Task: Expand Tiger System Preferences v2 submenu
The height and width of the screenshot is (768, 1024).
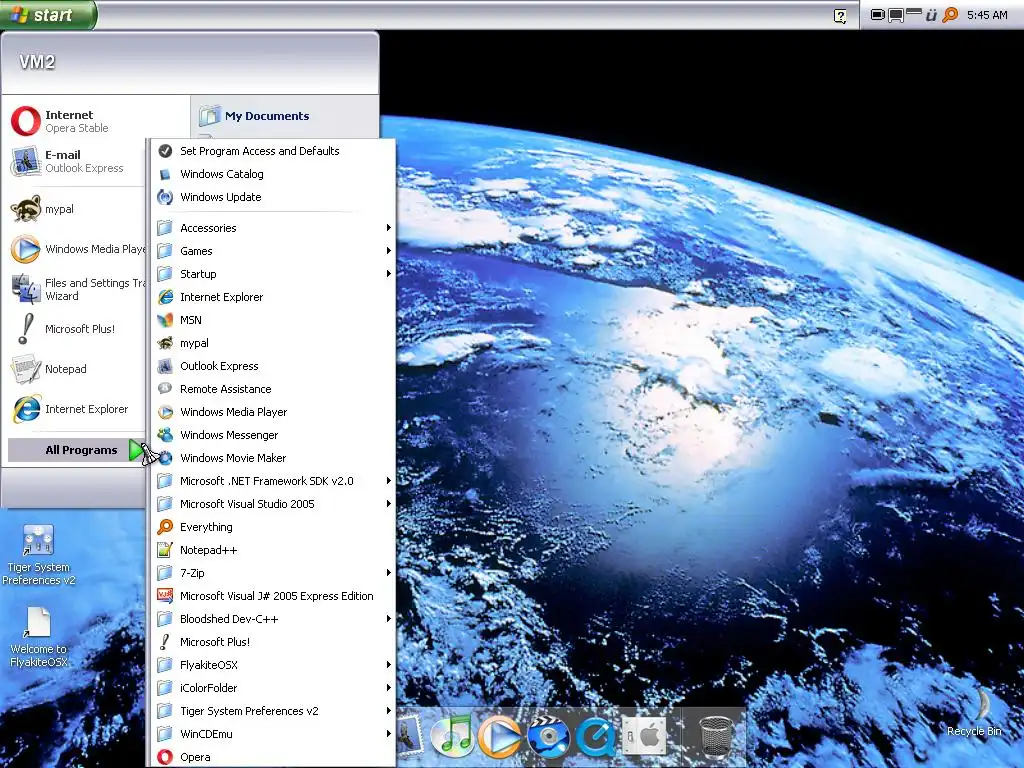Action: (x=272, y=711)
